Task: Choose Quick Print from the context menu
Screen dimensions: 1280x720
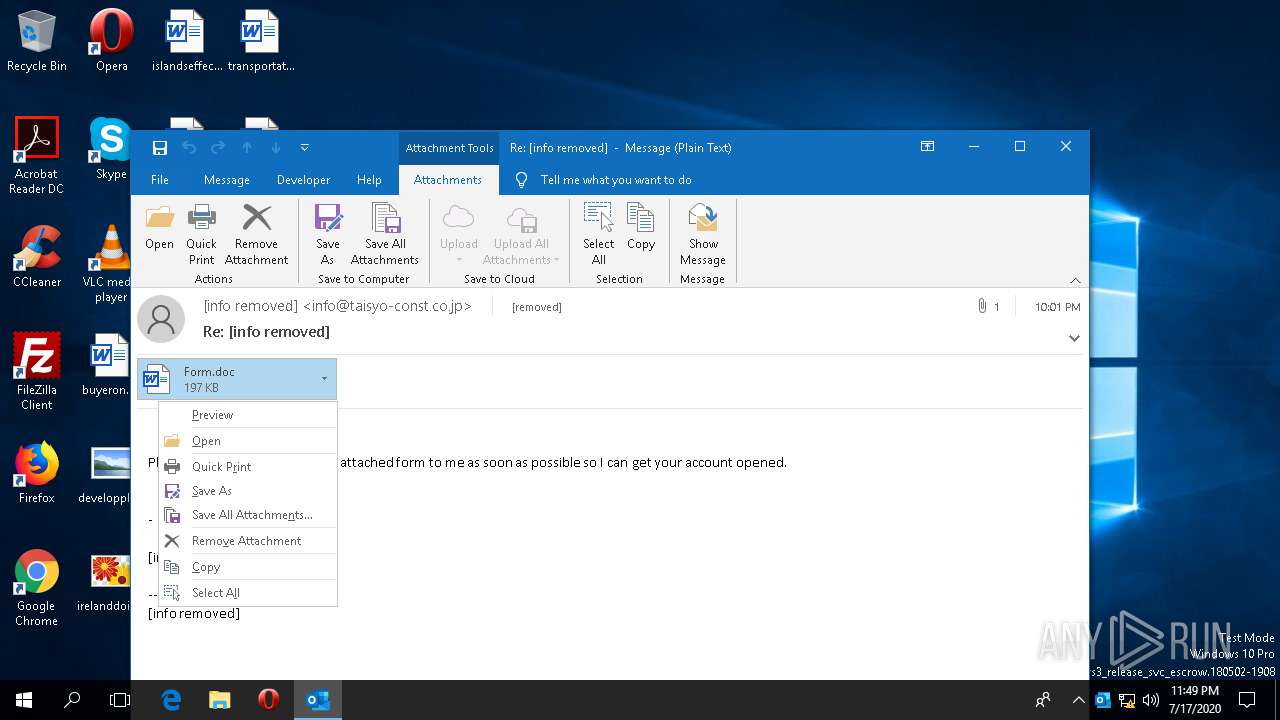Action: 248,467
